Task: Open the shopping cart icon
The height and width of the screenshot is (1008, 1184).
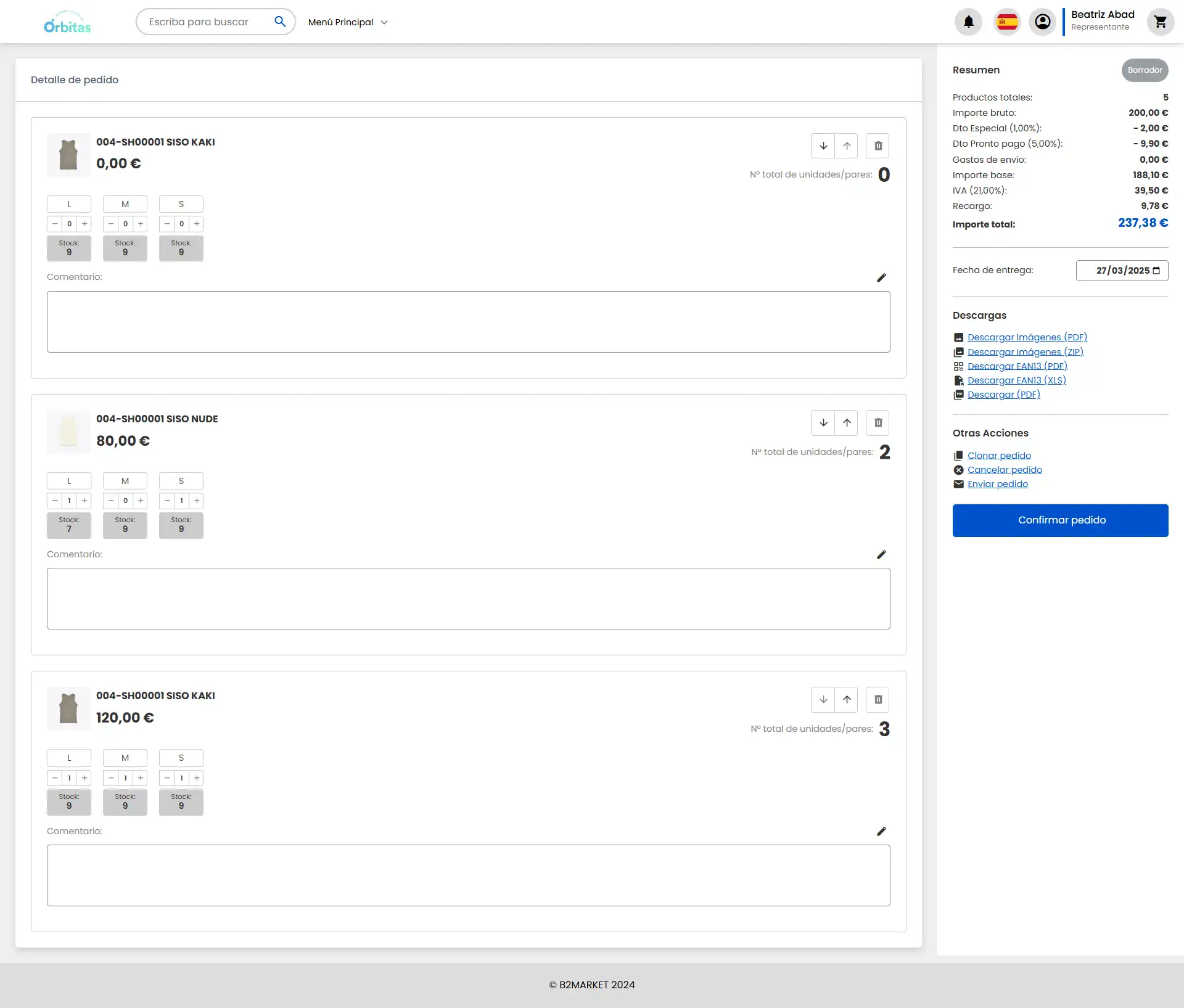Action: (1160, 22)
